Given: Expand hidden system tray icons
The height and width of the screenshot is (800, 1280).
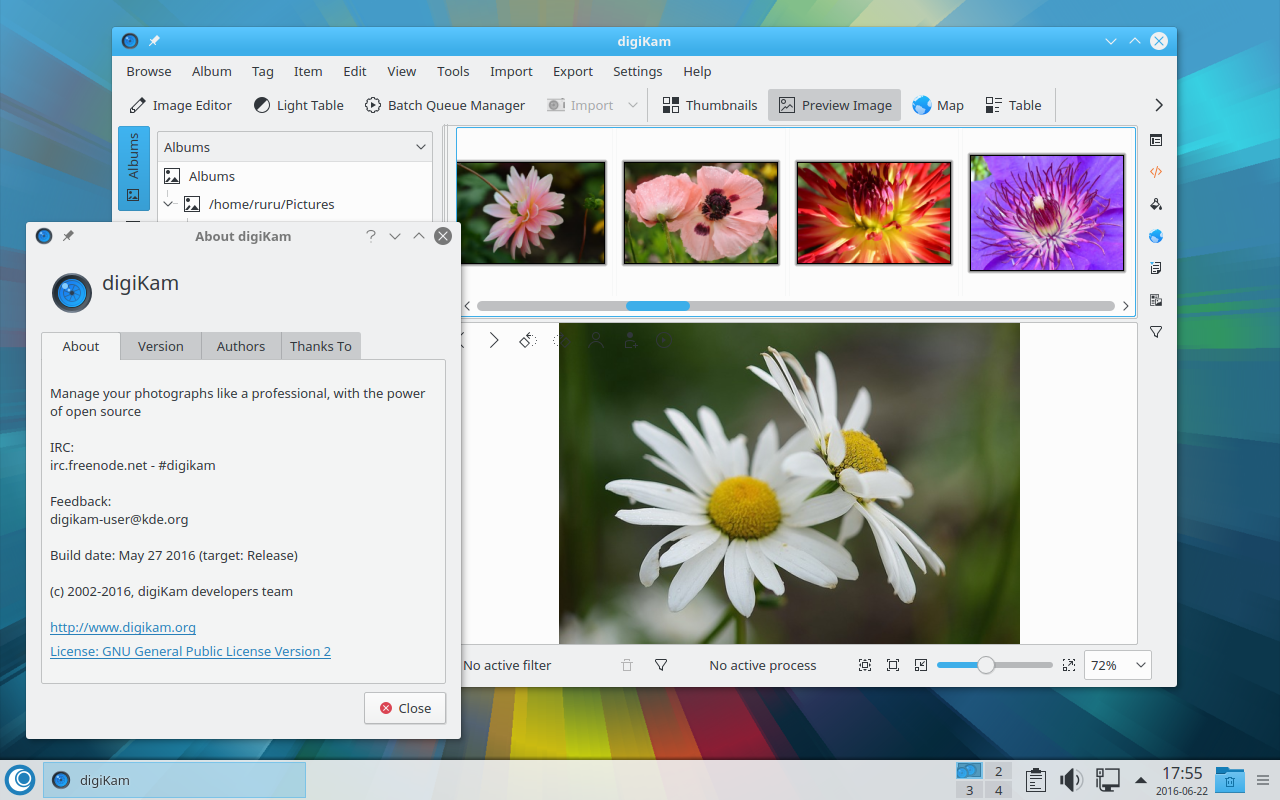Looking at the screenshot, I should pyautogui.click(x=1141, y=780).
